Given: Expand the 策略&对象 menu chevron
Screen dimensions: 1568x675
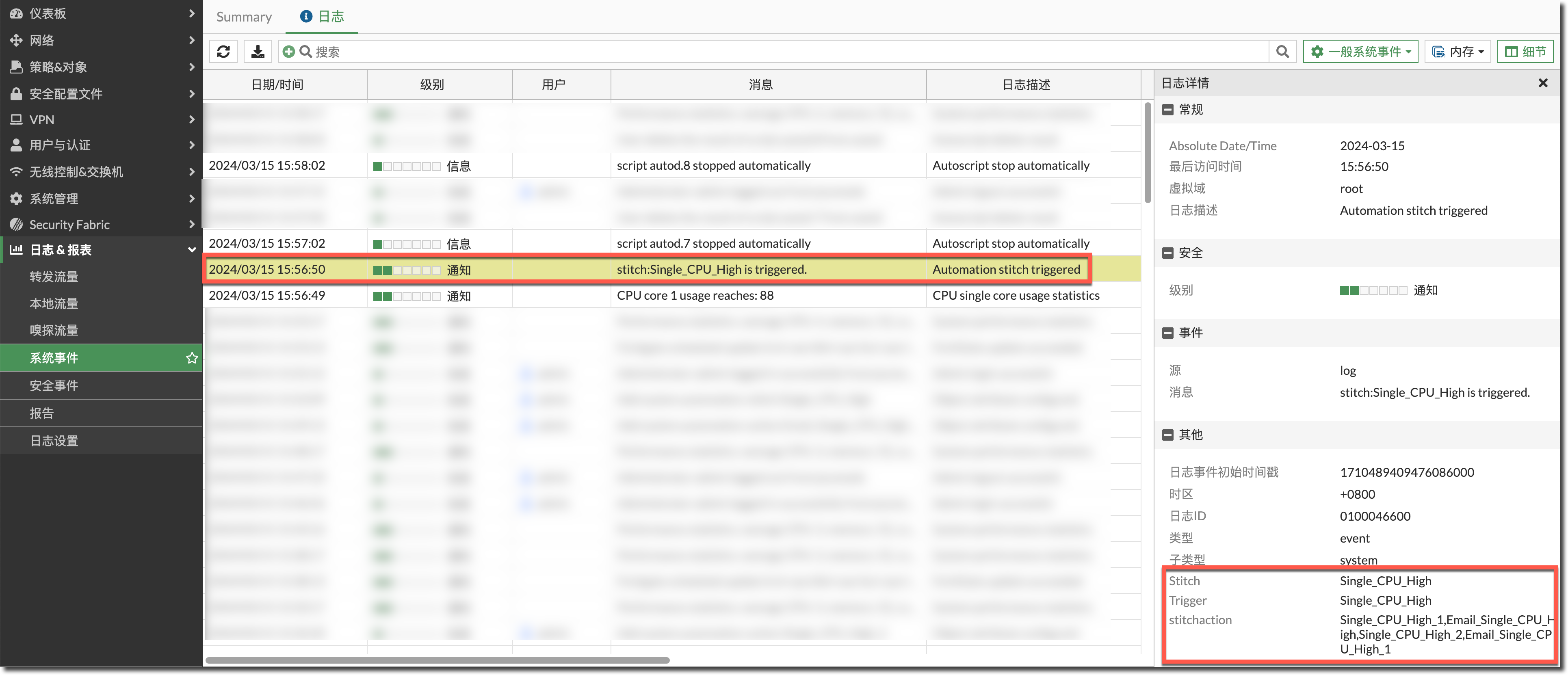Looking at the screenshot, I should (192, 67).
